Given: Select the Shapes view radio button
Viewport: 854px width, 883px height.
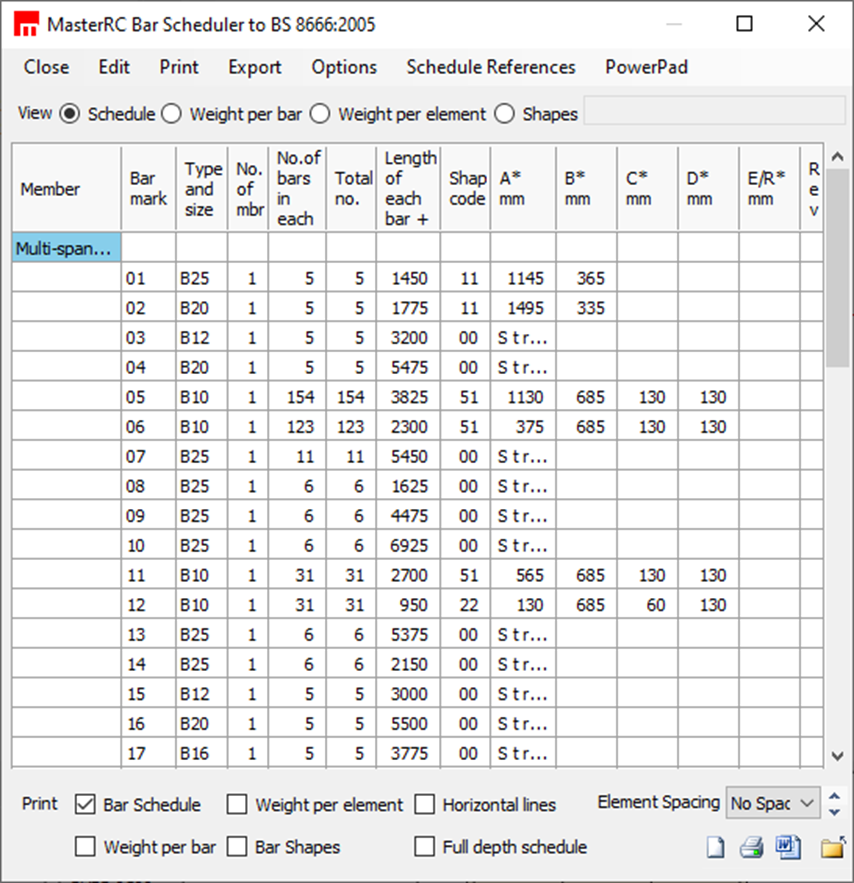Looking at the screenshot, I should coord(504,114).
